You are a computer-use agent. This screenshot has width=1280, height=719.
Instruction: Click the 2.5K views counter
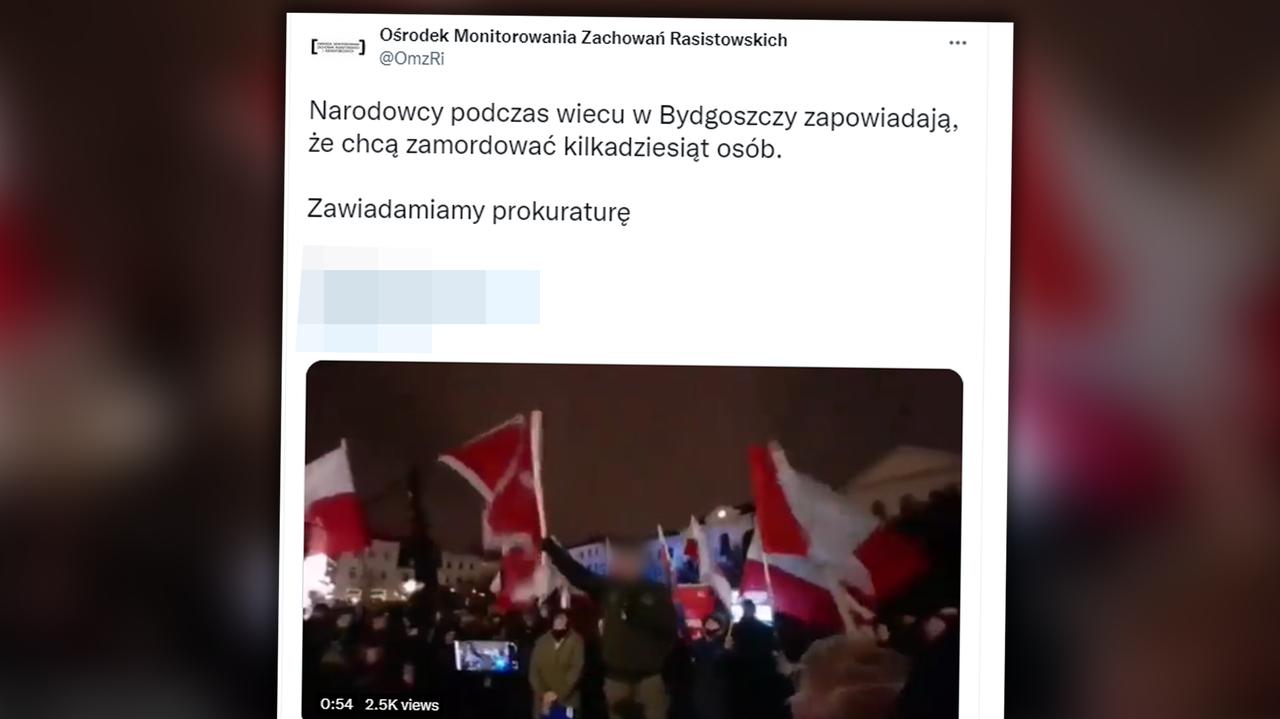(x=402, y=704)
